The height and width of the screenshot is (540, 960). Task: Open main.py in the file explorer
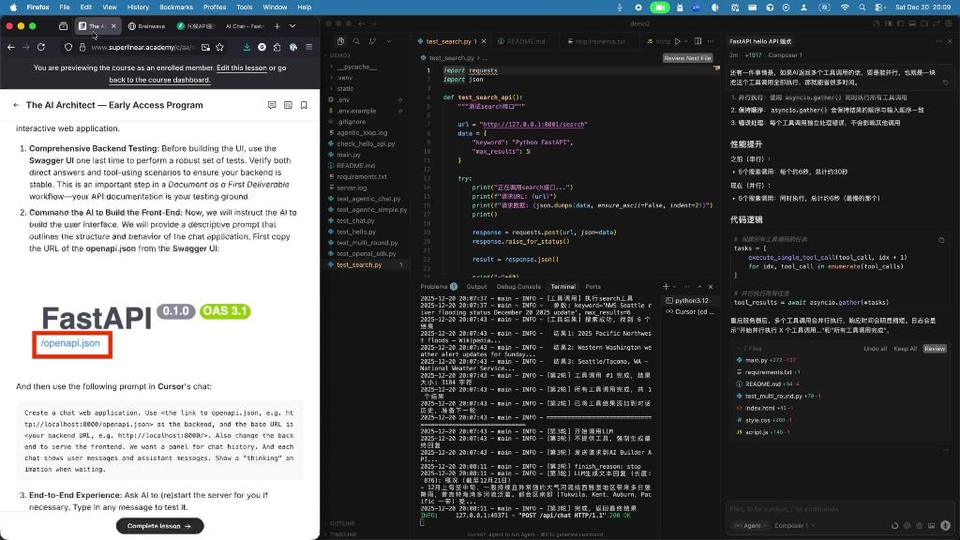pos(348,155)
